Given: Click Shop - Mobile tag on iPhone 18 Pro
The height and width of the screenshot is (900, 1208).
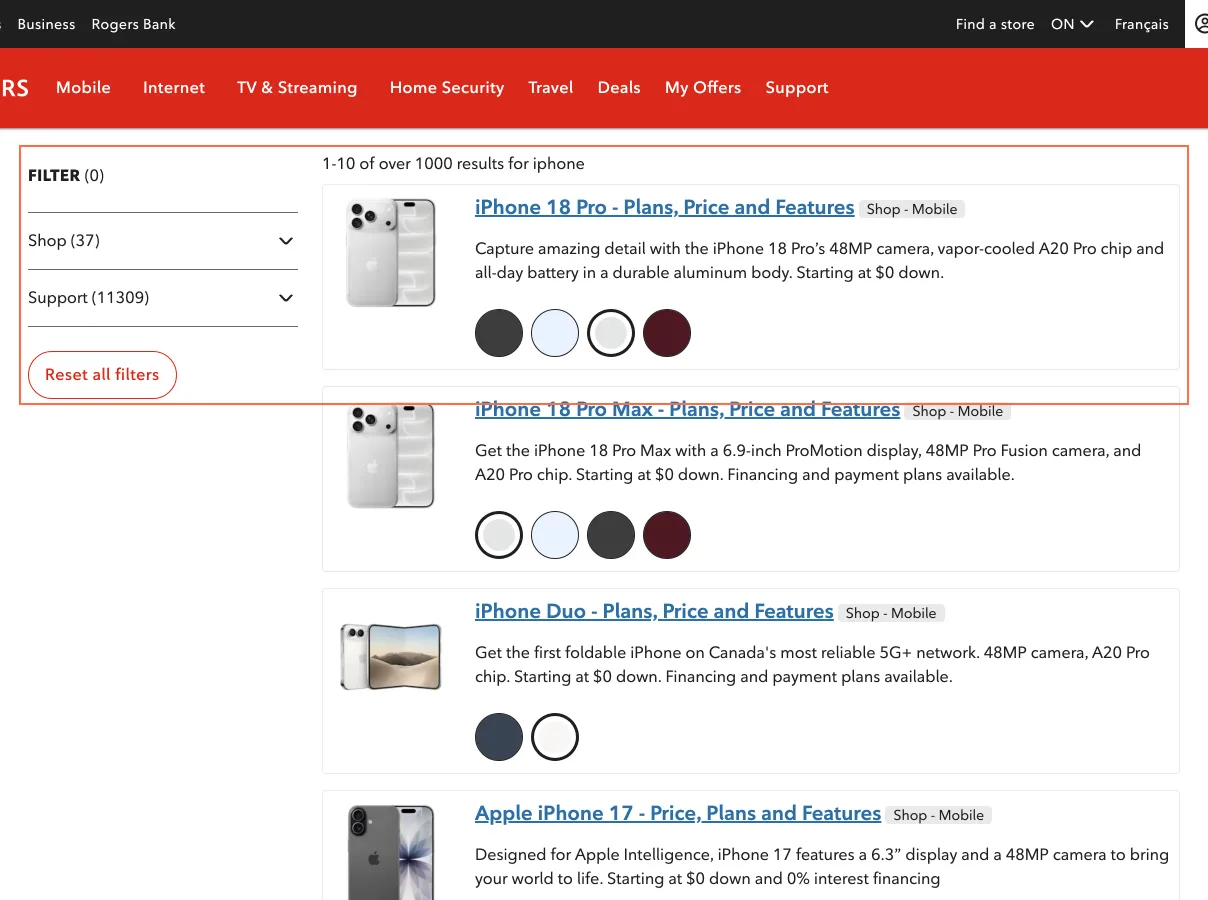Looking at the screenshot, I should [912, 209].
